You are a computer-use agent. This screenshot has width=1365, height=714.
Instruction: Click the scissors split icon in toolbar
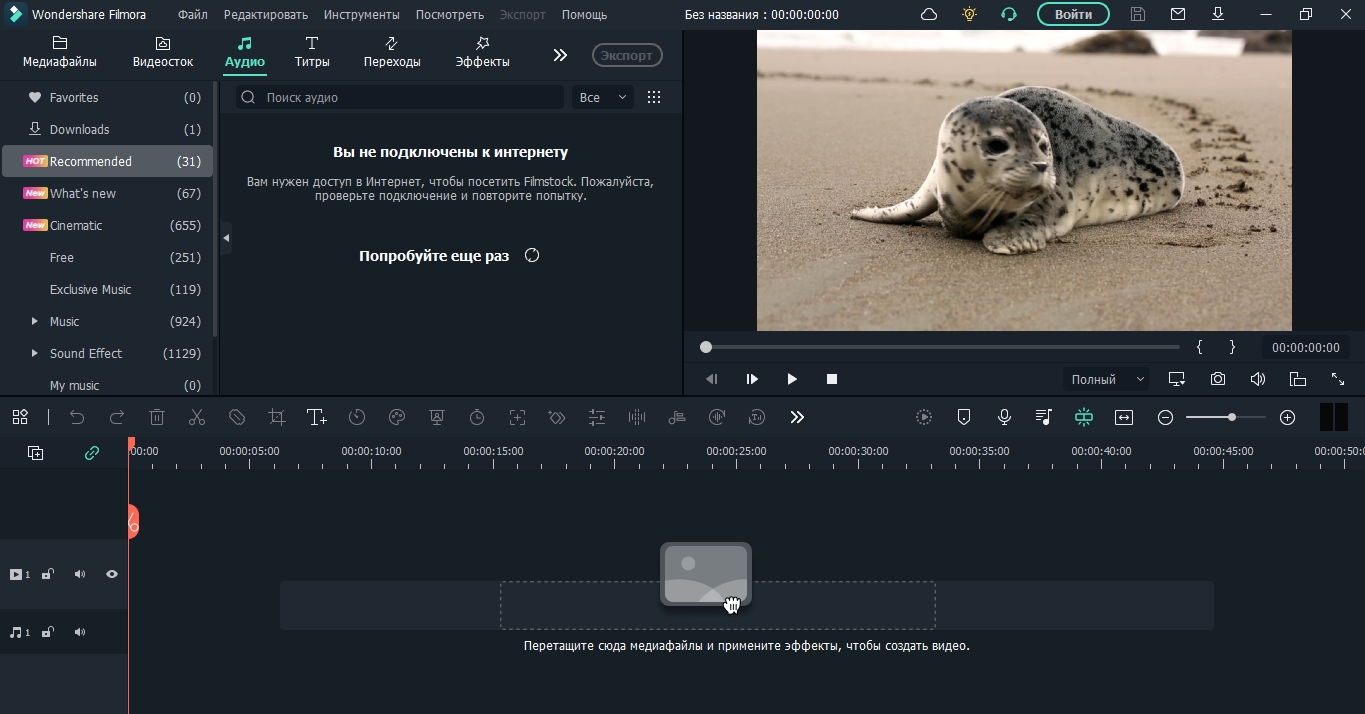pos(197,417)
